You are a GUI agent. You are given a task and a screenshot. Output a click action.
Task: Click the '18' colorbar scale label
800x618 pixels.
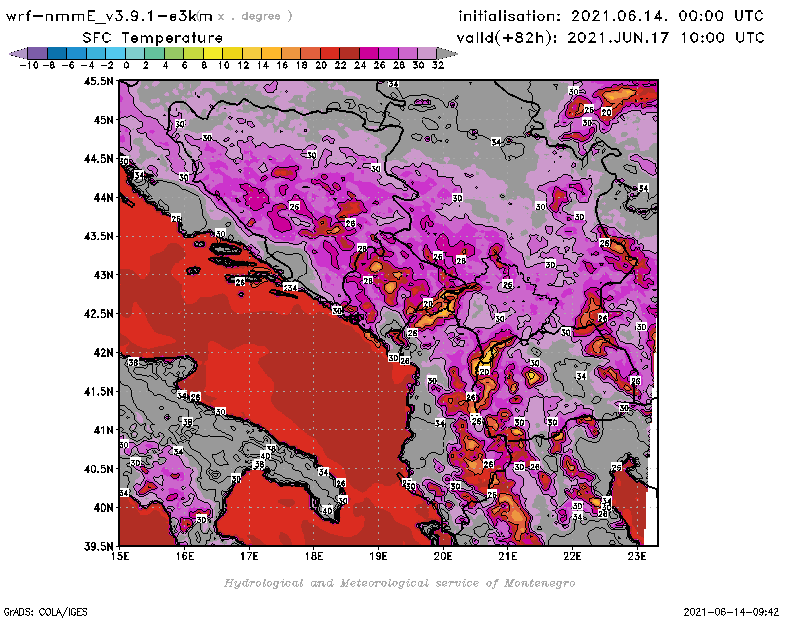click(x=302, y=65)
